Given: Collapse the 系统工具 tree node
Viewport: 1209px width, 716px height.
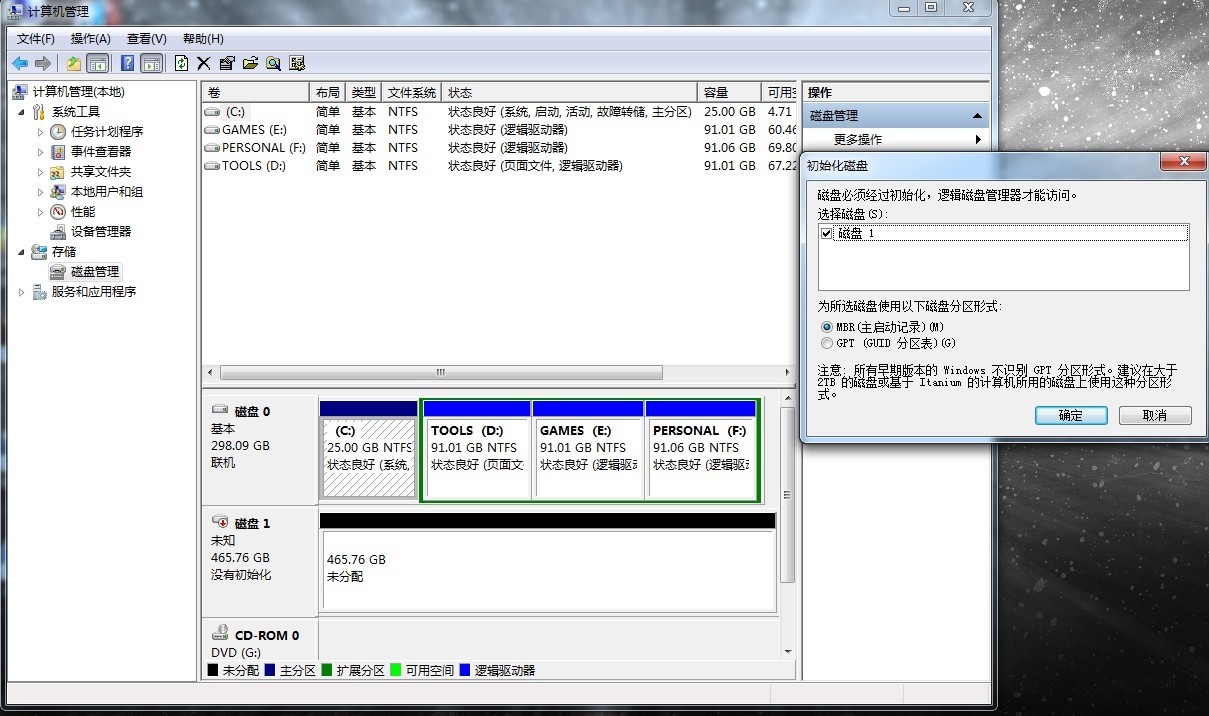Looking at the screenshot, I should 22,112.
